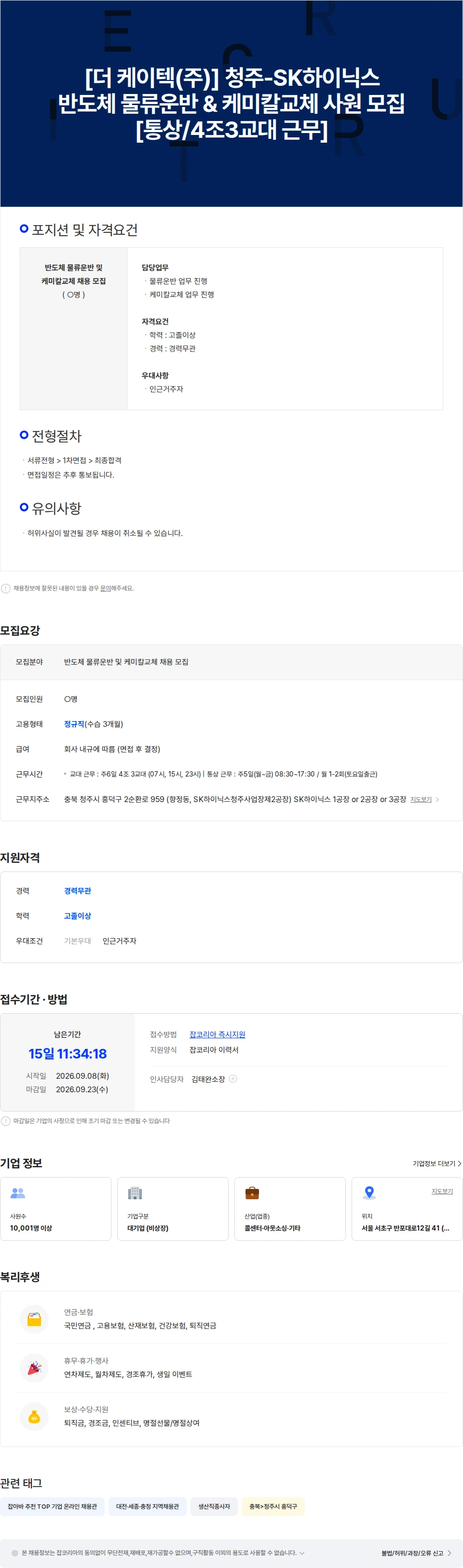Click the 연금·보험 benefits icon

pos(34,1319)
